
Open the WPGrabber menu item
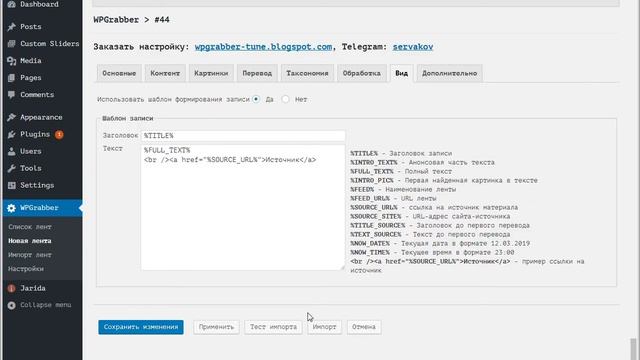coord(41,208)
